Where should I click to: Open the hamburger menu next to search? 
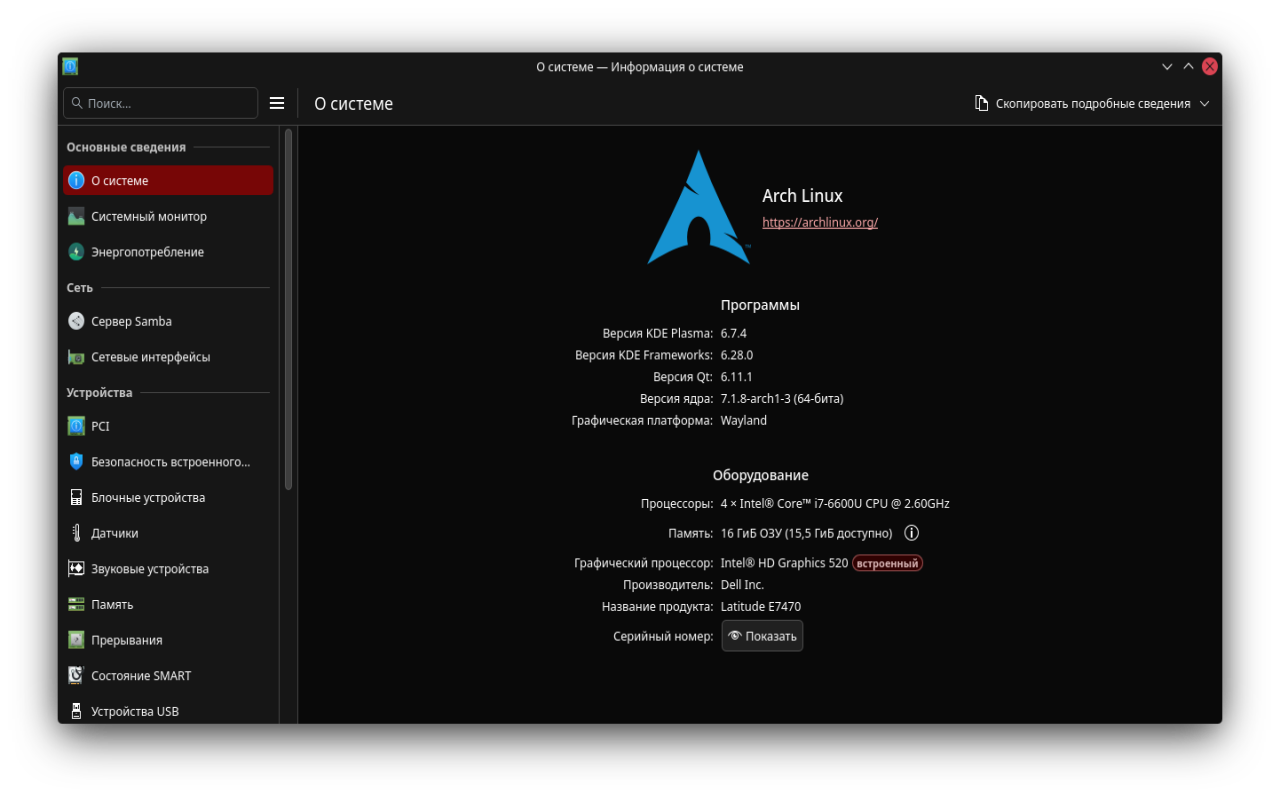click(x=277, y=103)
